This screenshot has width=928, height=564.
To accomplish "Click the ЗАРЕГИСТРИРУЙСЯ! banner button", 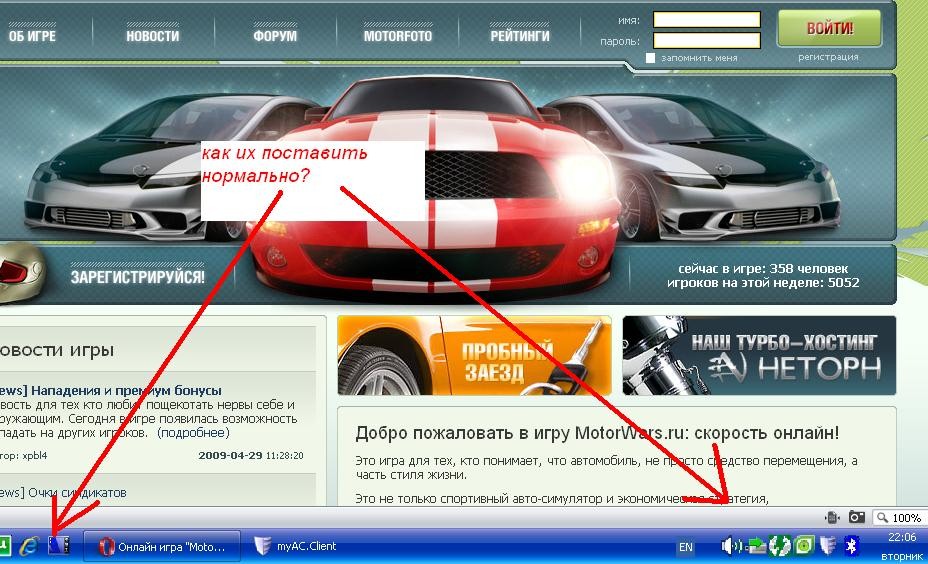I will coord(137,276).
